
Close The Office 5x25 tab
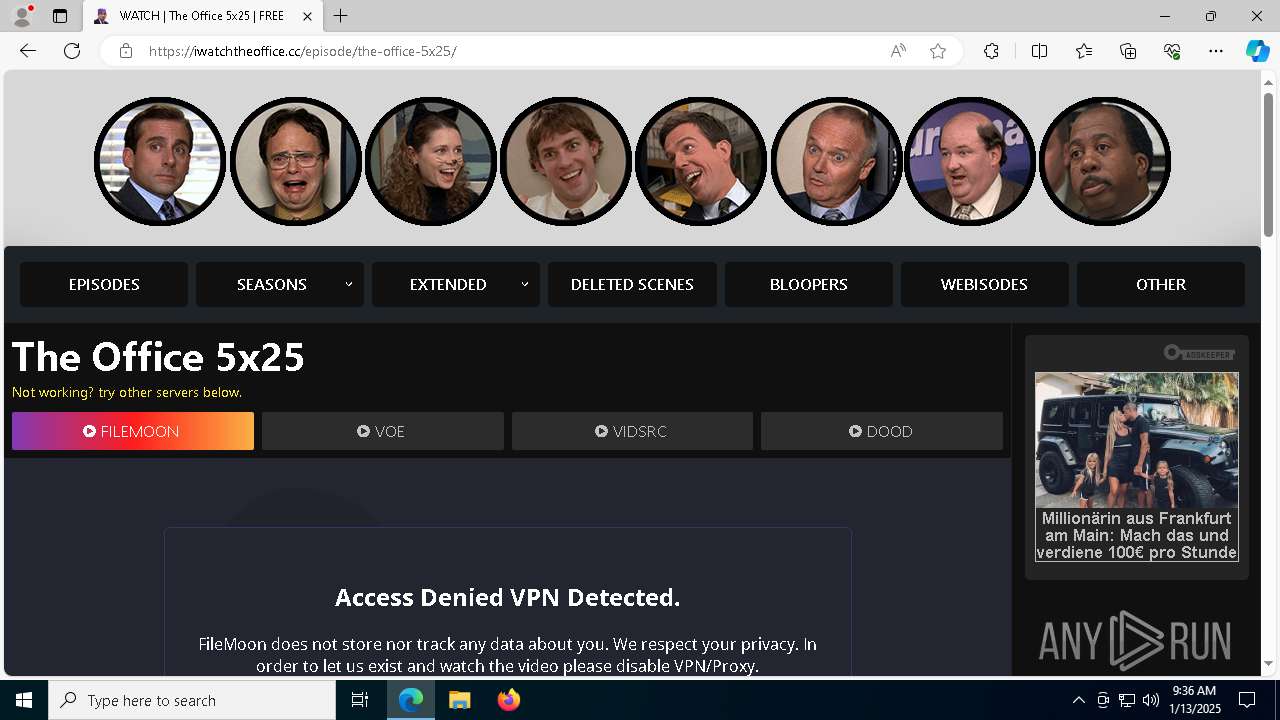(308, 16)
